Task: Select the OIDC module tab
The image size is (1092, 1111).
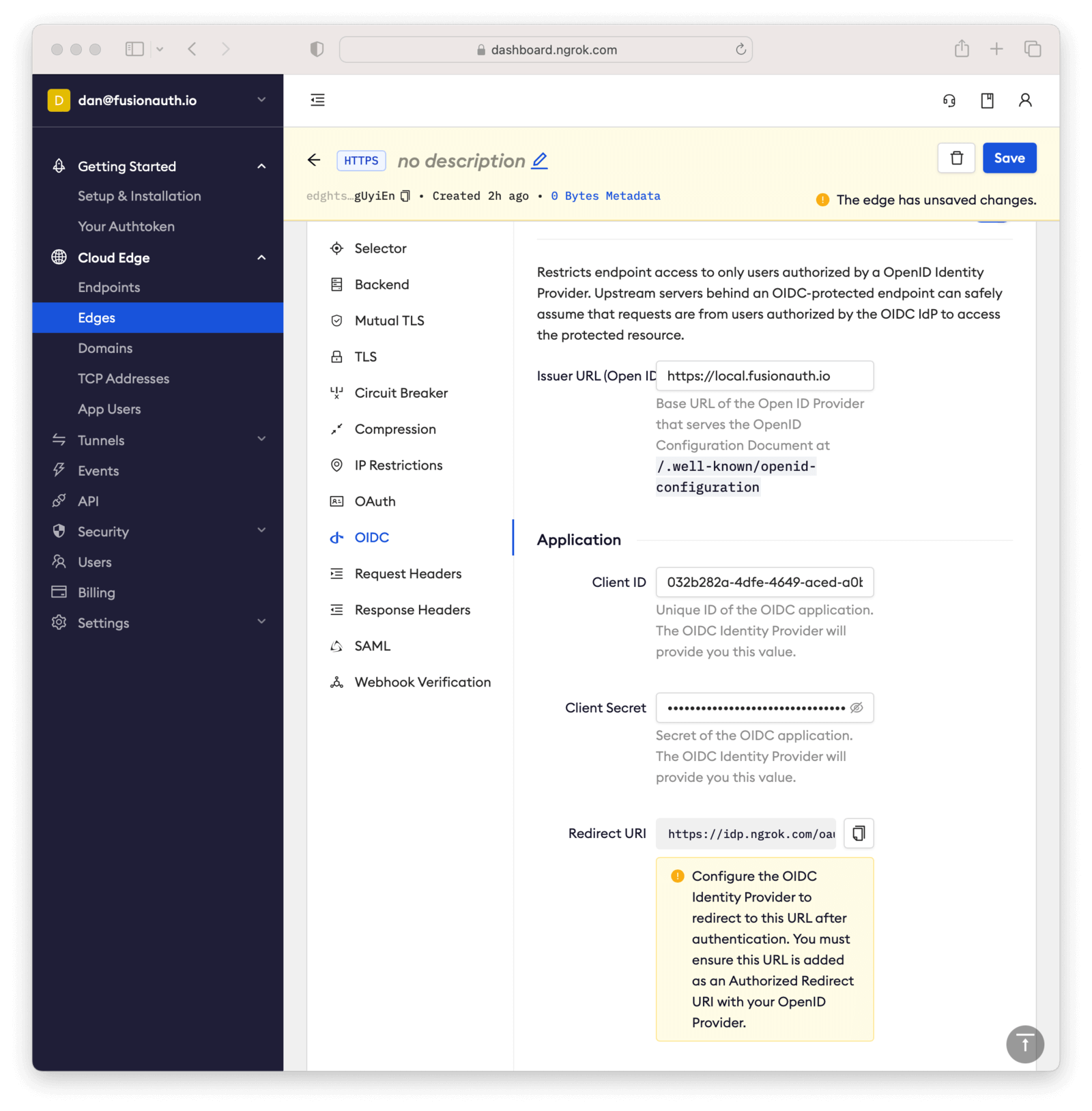Action: (372, 538)
